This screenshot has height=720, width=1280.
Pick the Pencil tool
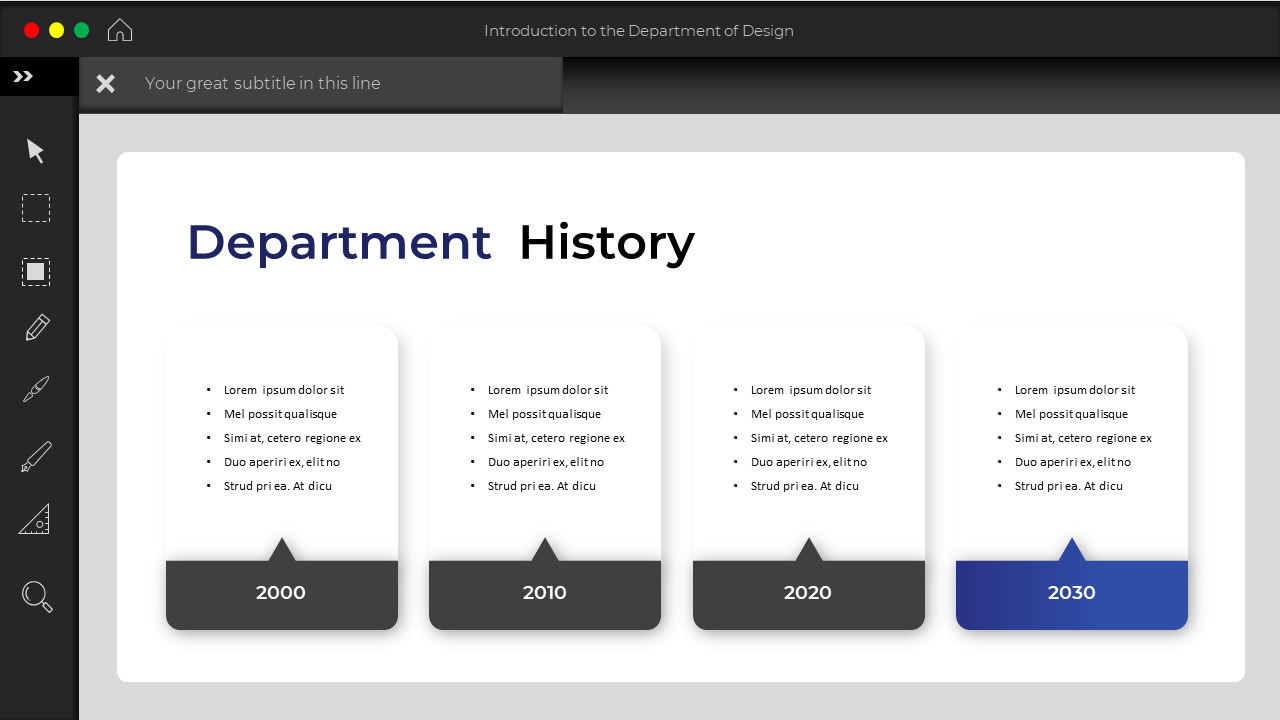[35, 327]
